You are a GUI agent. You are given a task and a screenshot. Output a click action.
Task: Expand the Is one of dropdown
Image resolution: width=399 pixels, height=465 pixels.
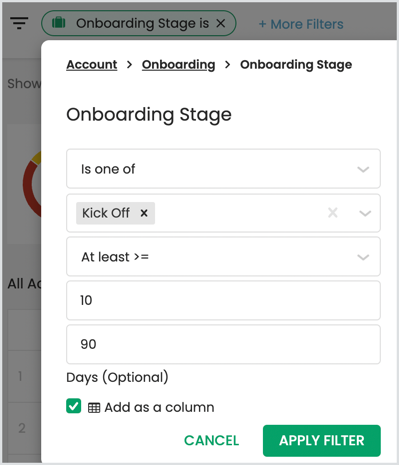tap(223, 169)
